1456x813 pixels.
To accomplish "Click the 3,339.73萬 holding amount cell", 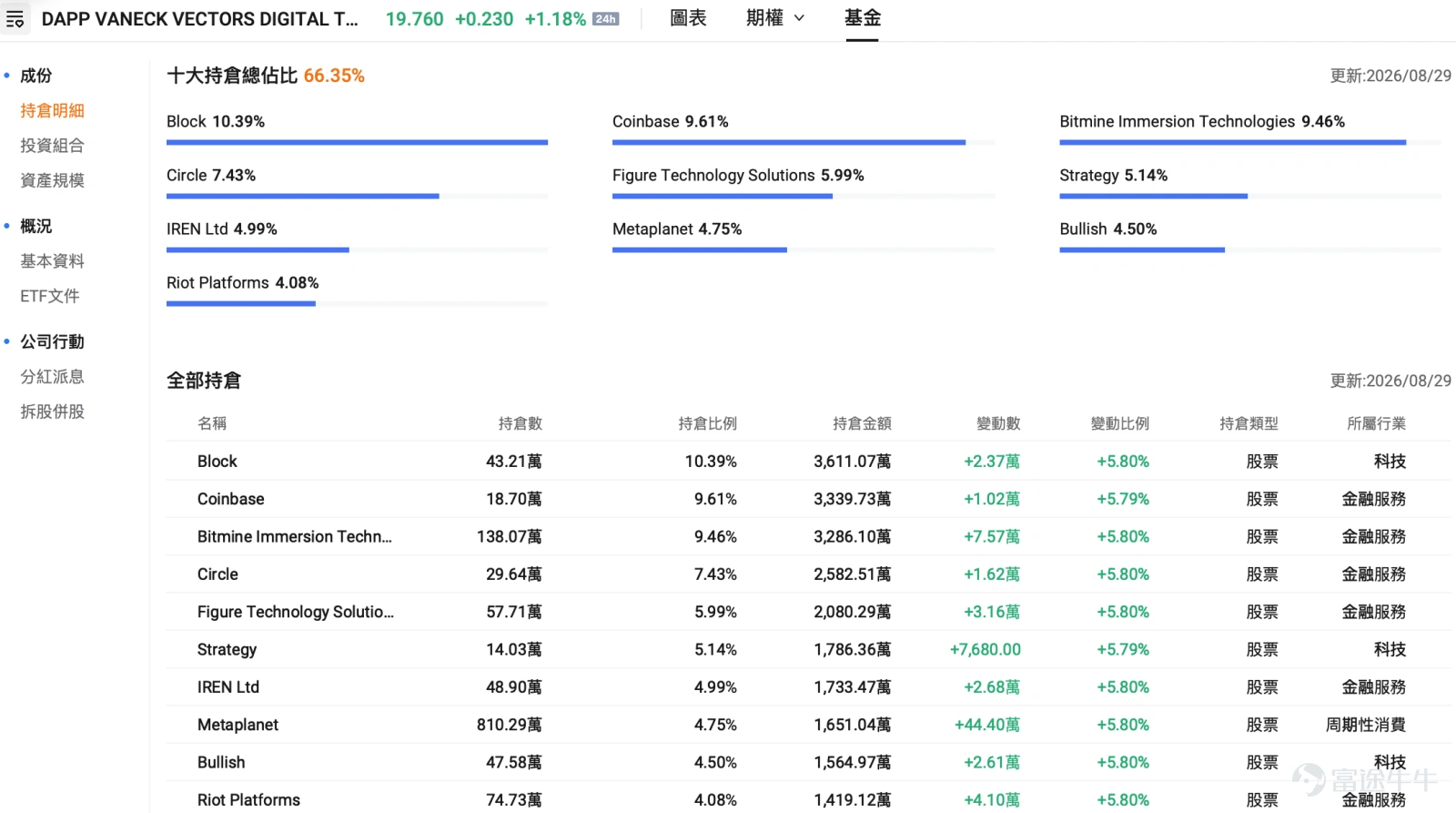I will (853, 499).
